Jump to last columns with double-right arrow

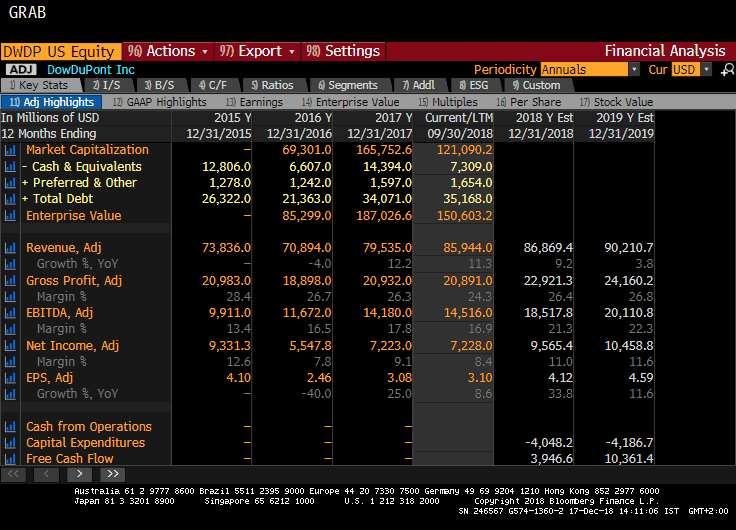111,474
